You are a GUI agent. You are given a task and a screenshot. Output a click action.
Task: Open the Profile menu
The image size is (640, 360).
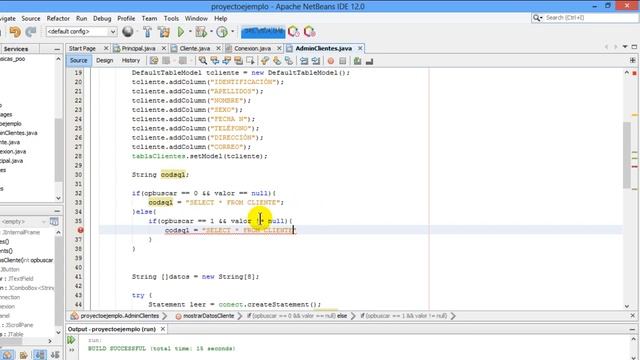(x=126, y=18)
